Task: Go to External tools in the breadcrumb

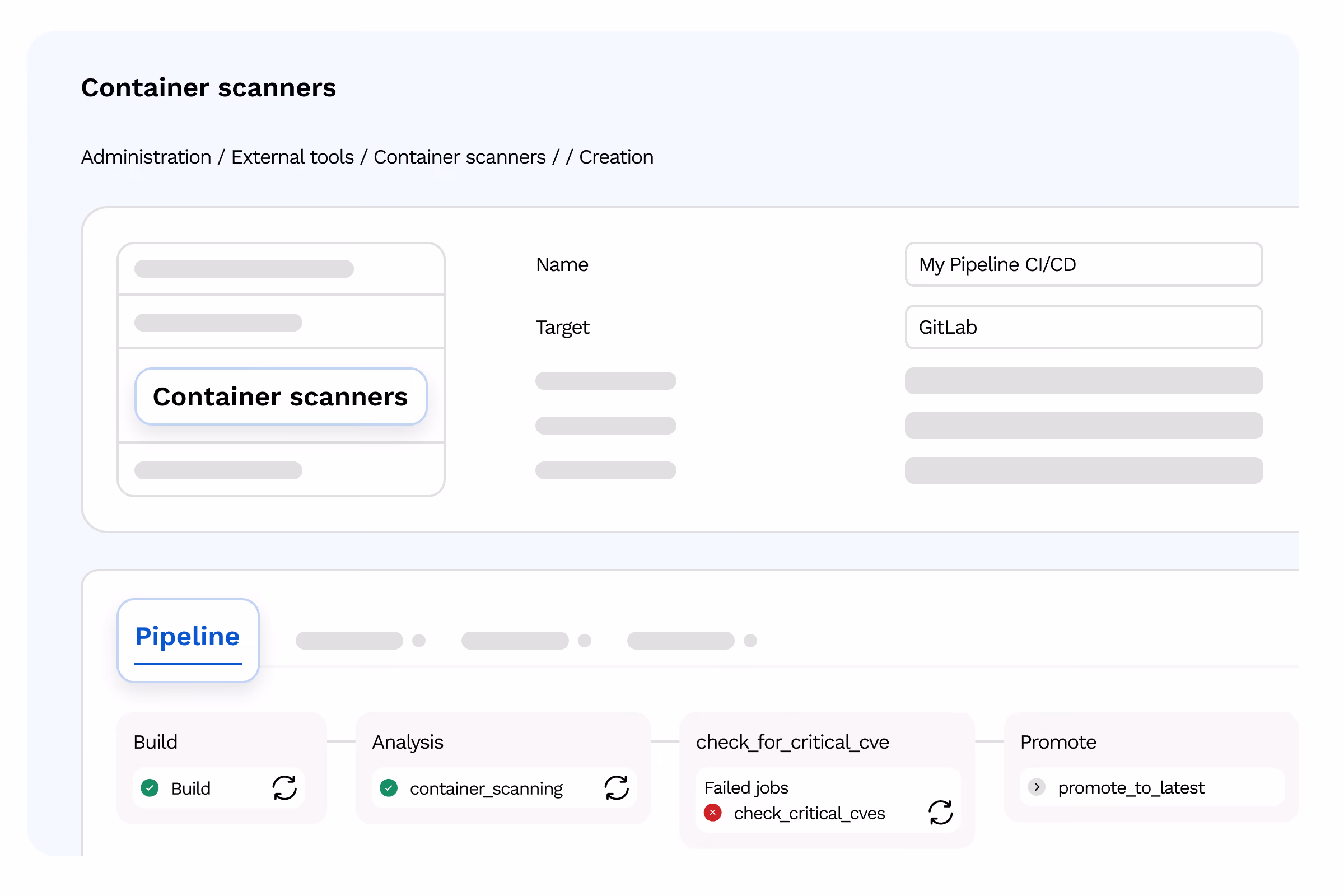Action: point(292,157)
